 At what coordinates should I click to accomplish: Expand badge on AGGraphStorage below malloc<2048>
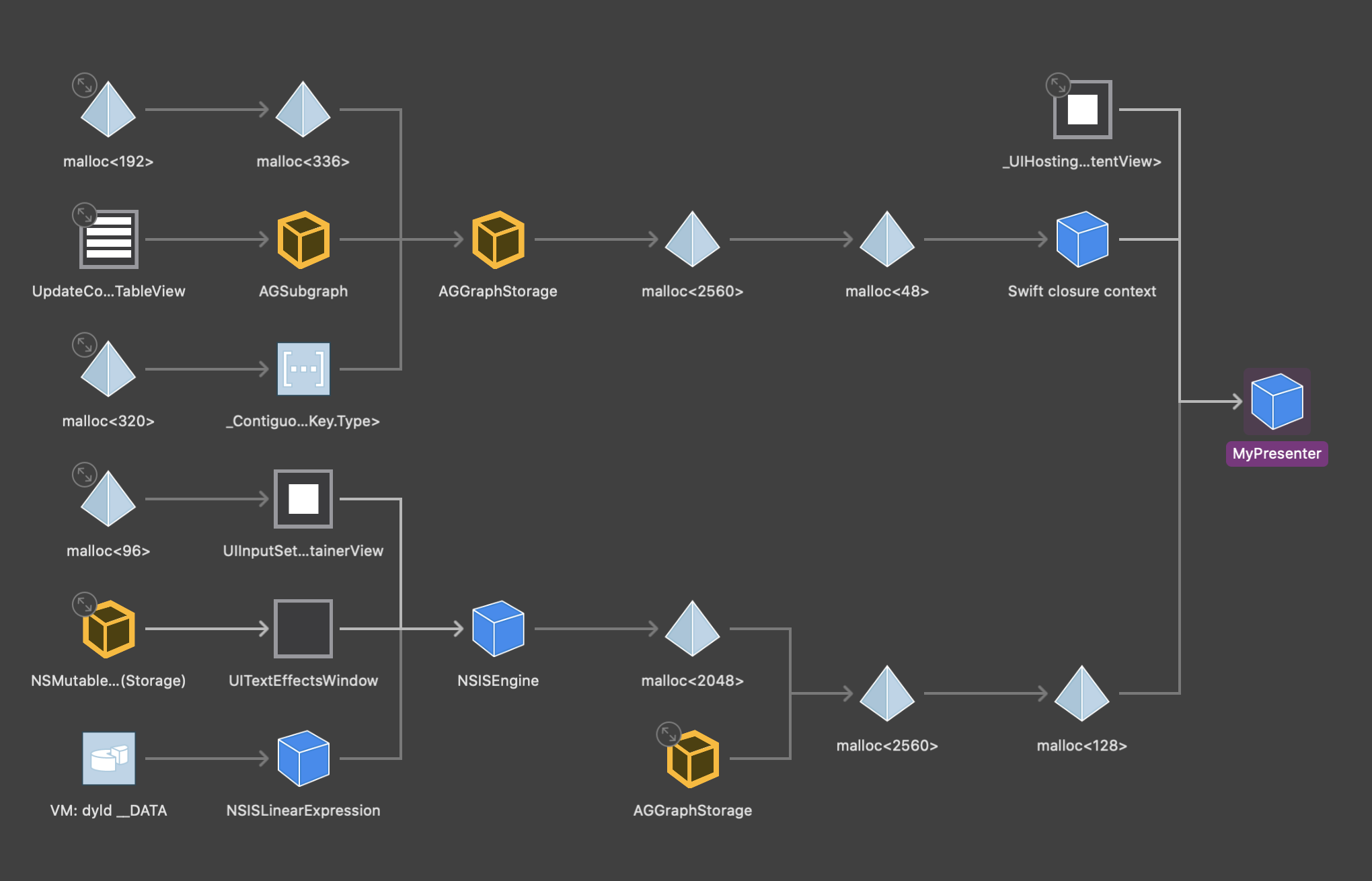click(x=669, y=734)
